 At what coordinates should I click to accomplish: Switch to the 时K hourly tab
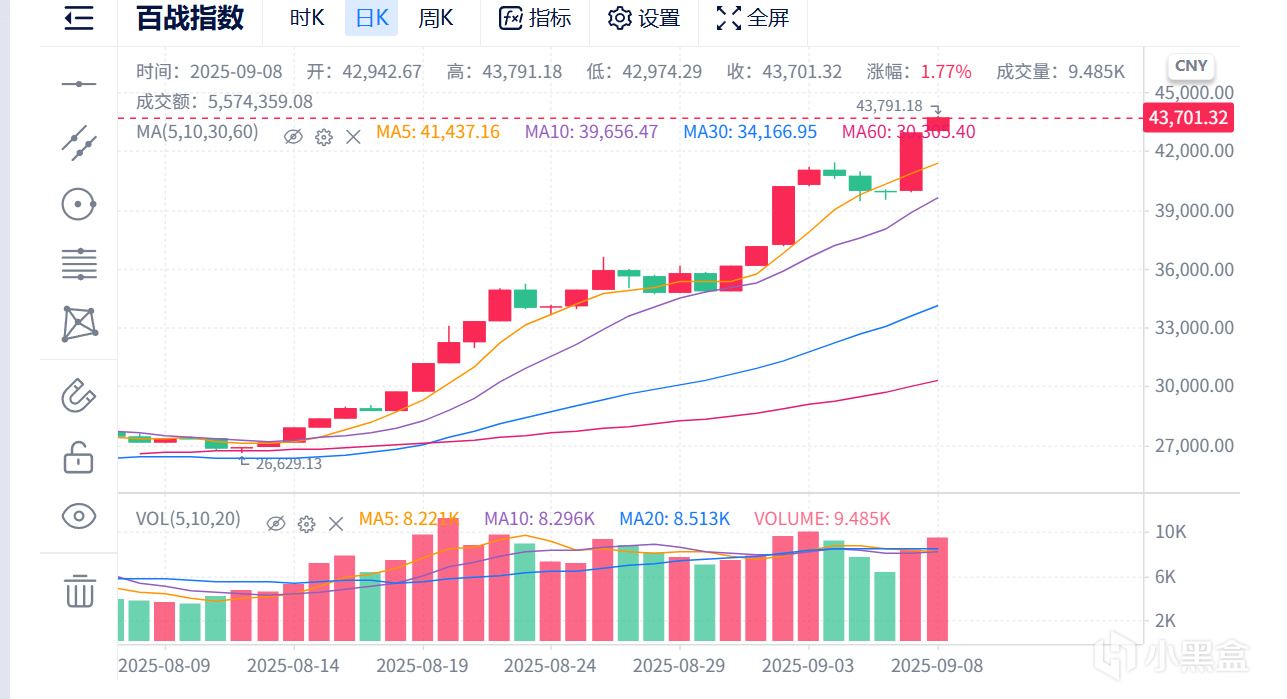[307, 18]
